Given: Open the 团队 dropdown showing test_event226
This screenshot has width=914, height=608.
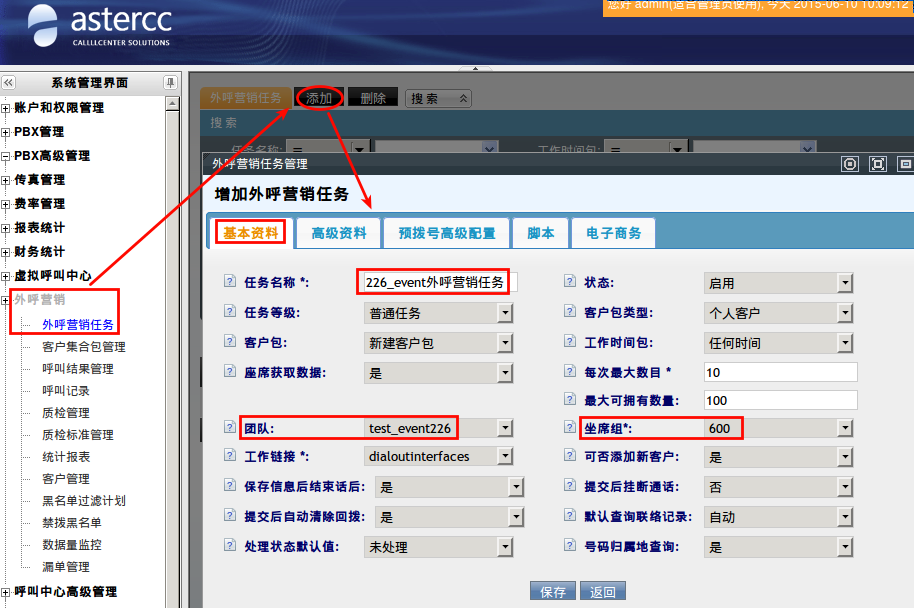Looking at the screenshot, I should [x=505, y=428].
